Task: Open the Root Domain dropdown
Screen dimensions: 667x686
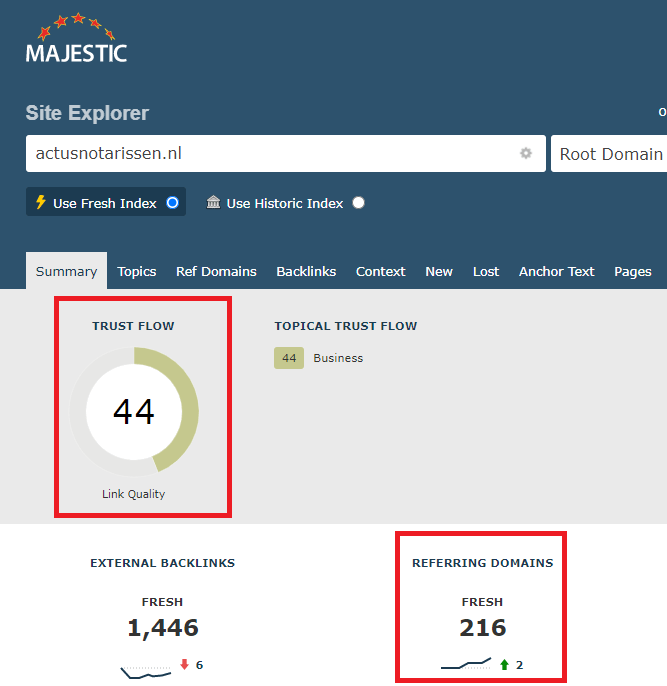Action: point(610,154)
